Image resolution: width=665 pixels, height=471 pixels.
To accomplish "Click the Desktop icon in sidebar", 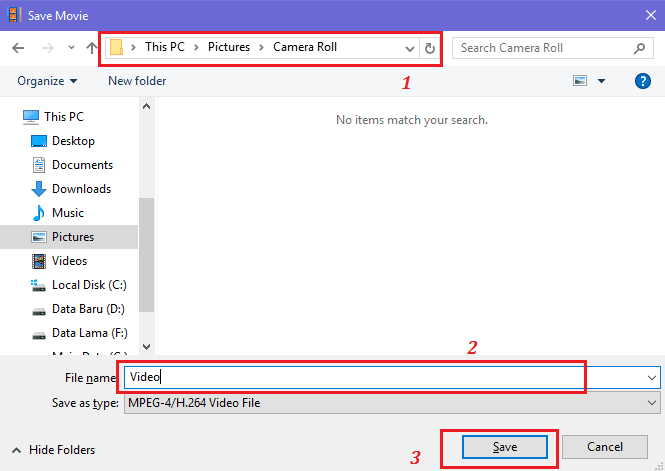I will point(39,141).
